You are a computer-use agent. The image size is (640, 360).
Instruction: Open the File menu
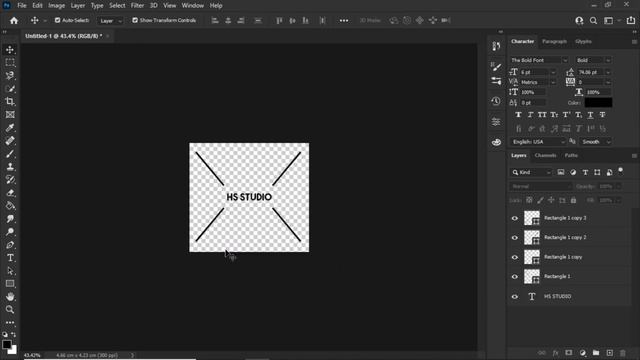(x=22, y=5)
